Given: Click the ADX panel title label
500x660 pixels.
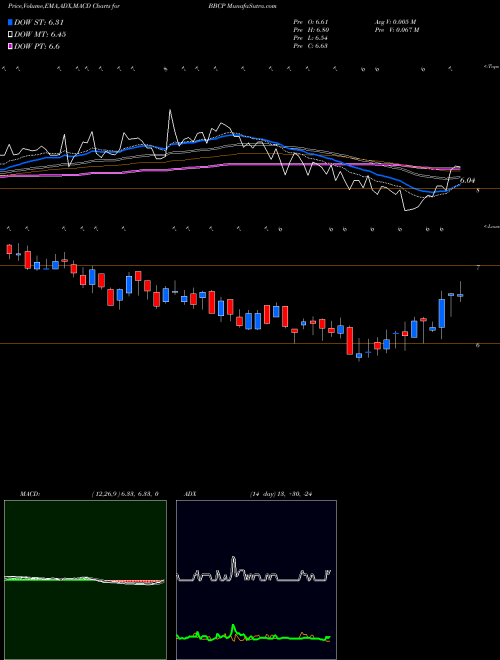Looking at the screenshot, I should click(x=190, y=494).
